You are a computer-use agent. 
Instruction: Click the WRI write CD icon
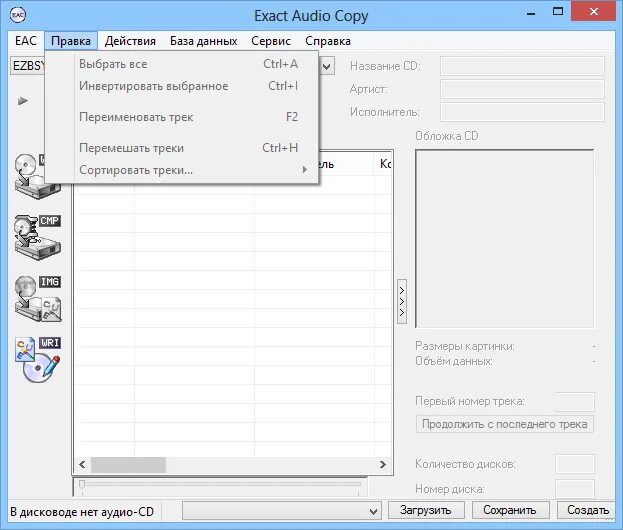tap(38, 360)
